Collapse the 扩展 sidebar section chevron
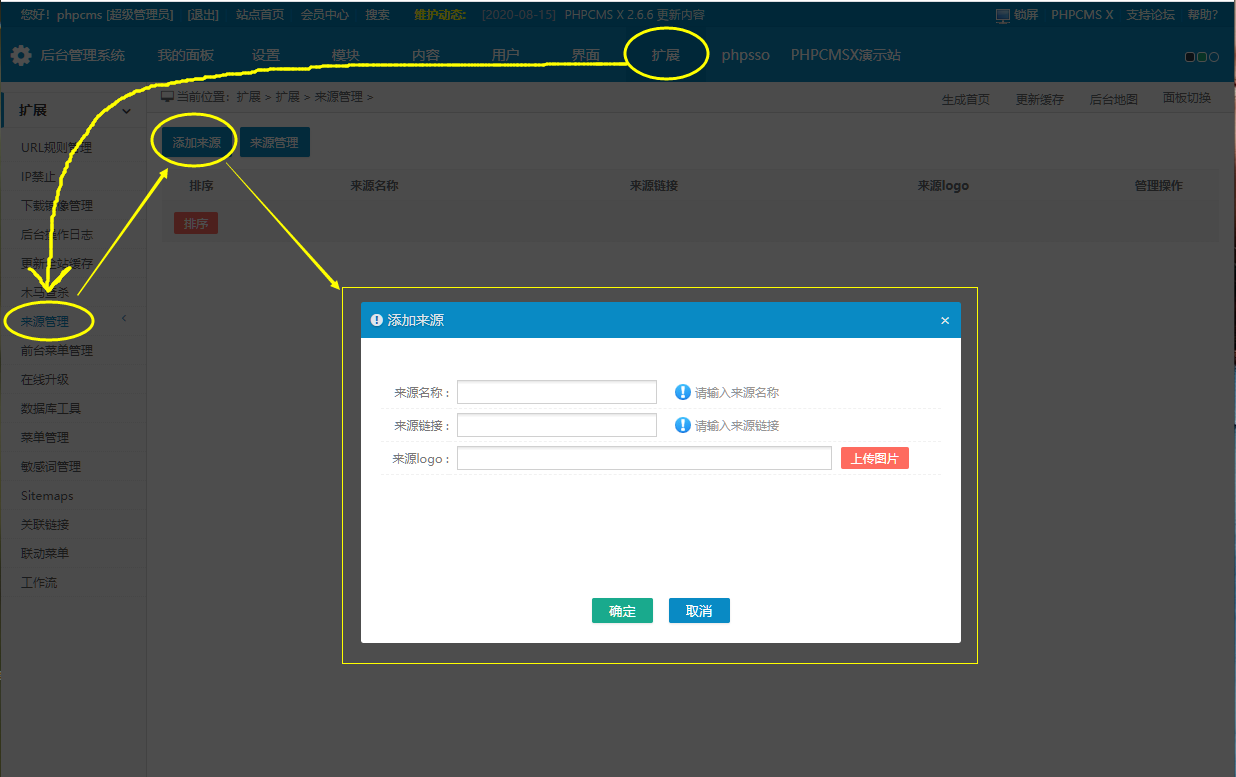 click(x=126, y=110)
